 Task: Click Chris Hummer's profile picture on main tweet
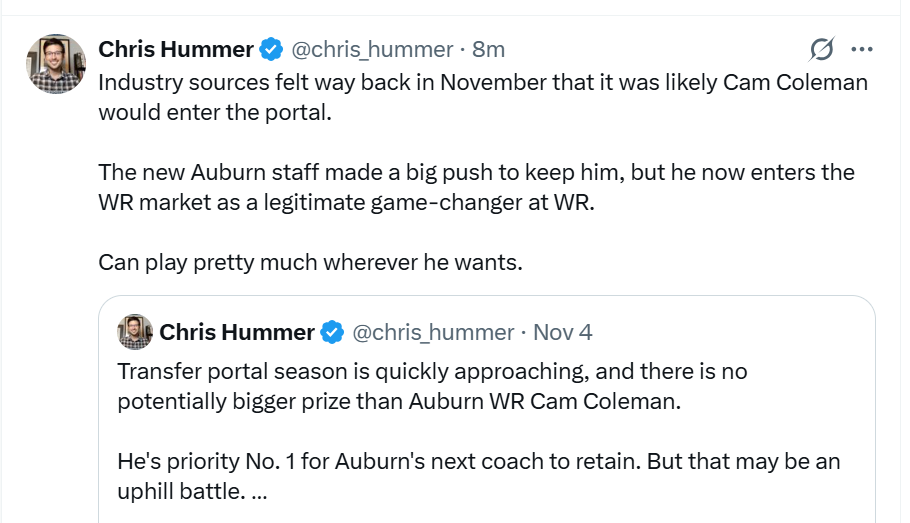(x=55, y=64)
